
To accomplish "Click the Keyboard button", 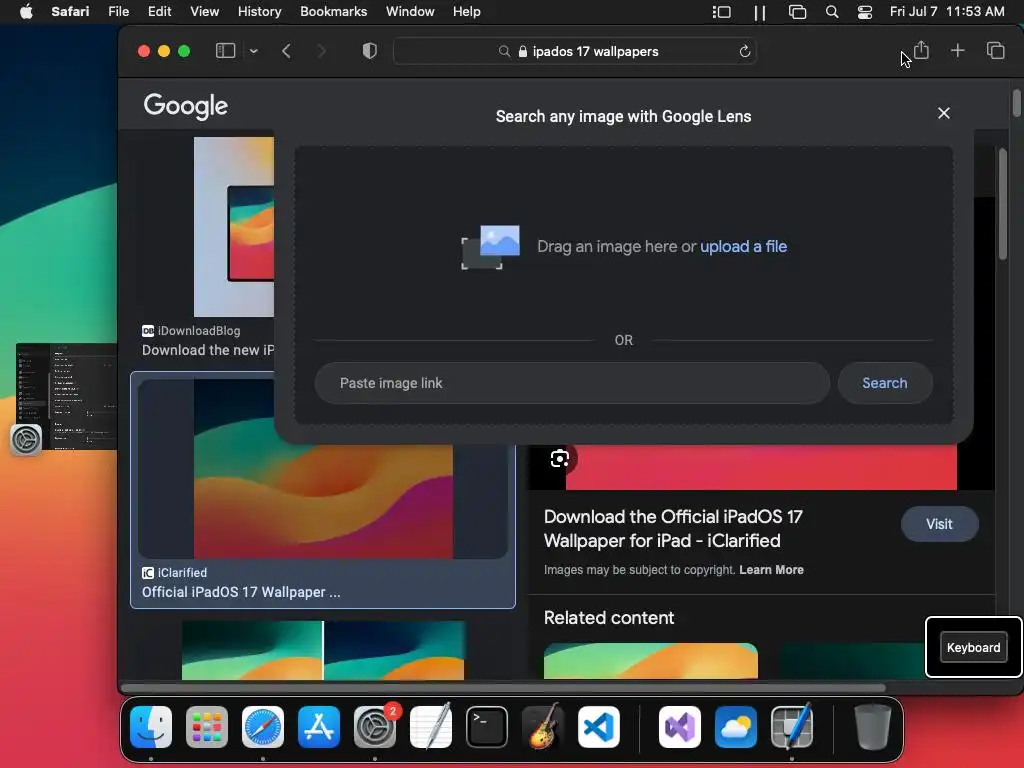I will [x=973, y=647].
